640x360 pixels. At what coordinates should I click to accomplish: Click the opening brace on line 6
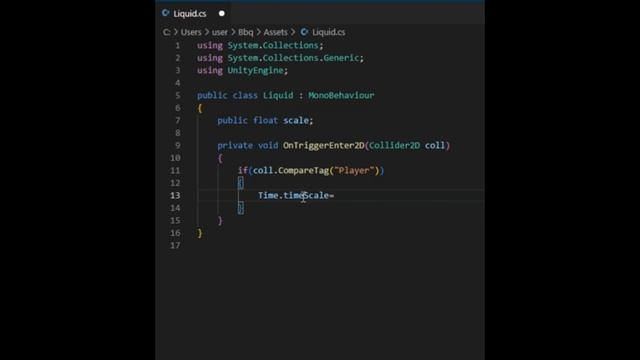[x=200, y=108]
